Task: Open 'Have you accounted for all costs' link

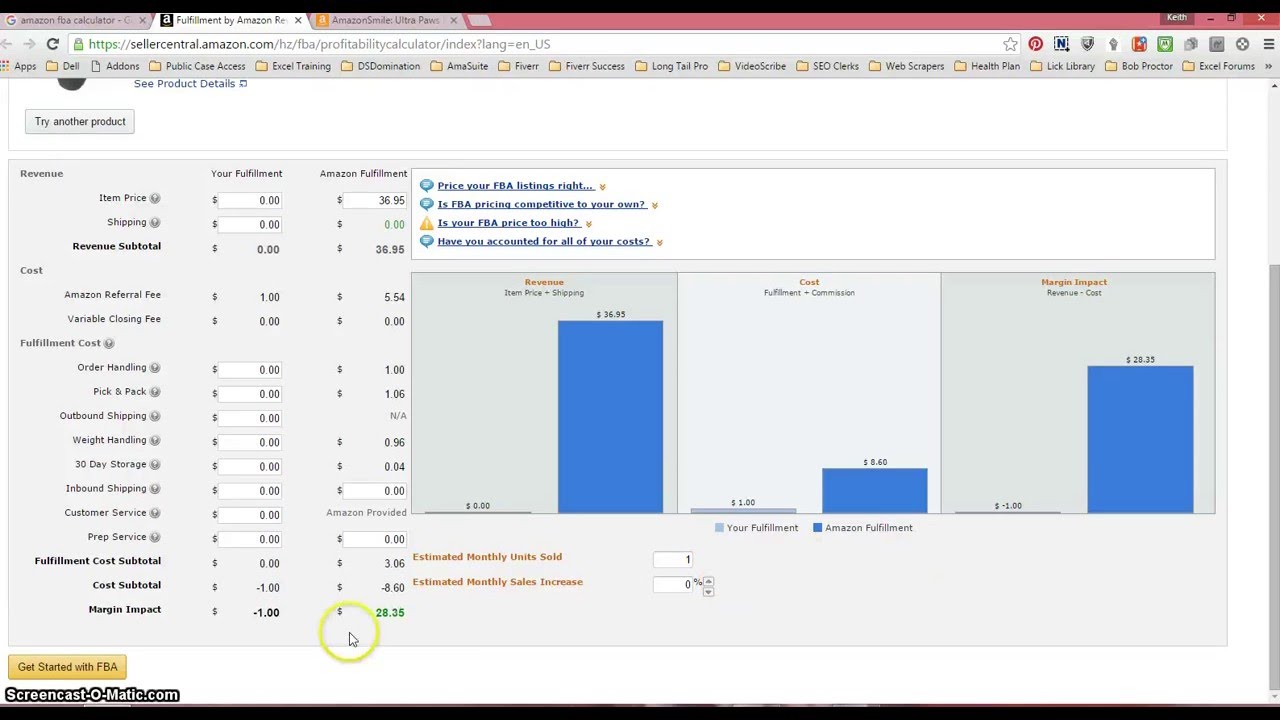Action: point(544,241)
